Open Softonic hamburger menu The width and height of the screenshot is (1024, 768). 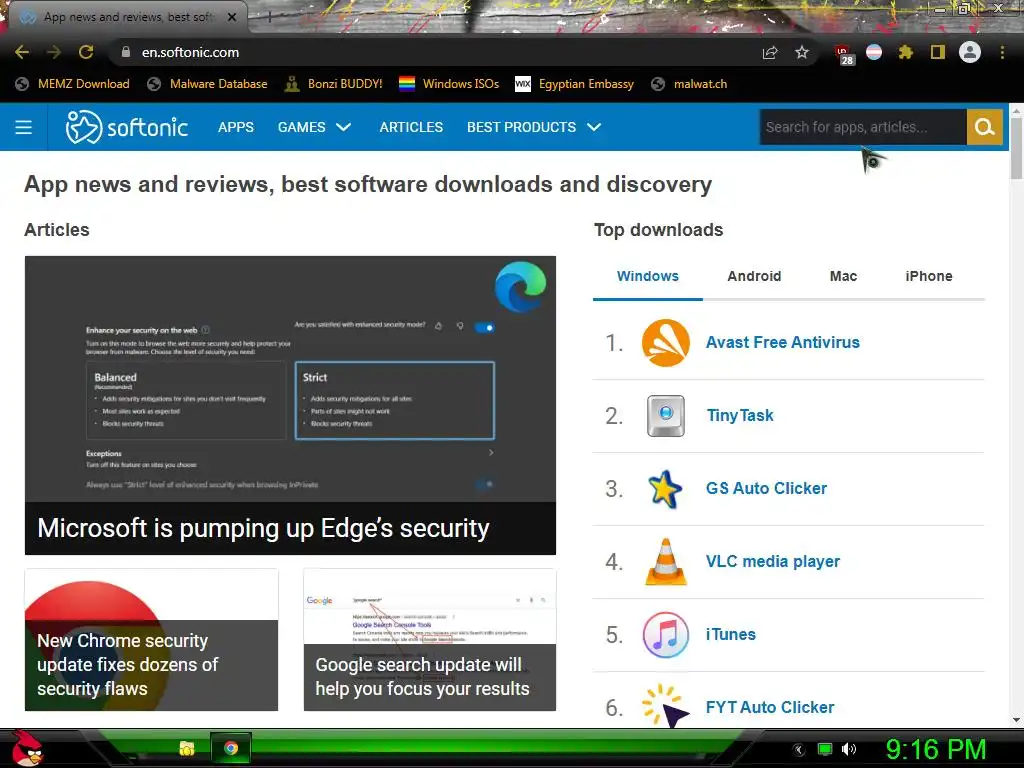coord(24,127)
